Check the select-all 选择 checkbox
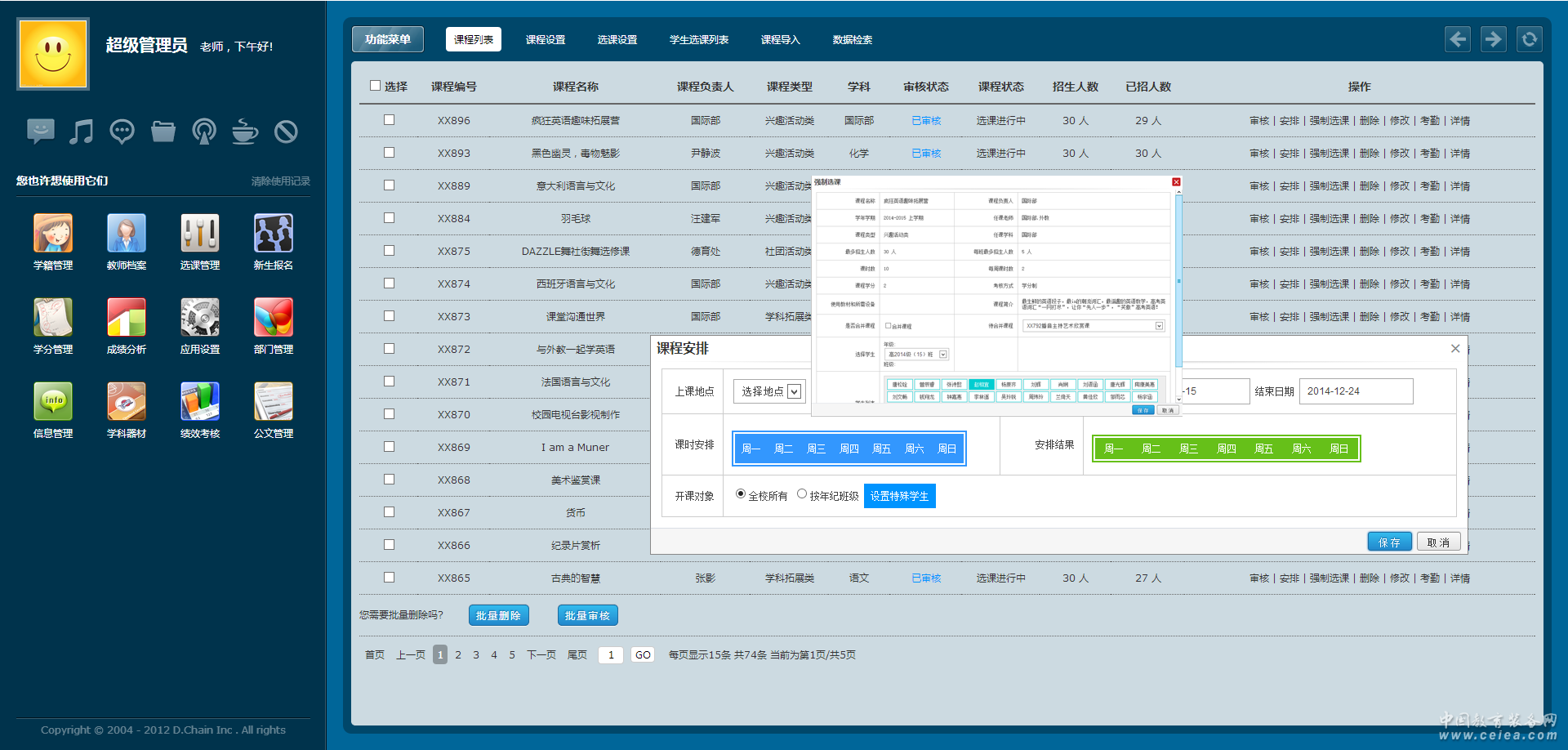 click(376, 86)
